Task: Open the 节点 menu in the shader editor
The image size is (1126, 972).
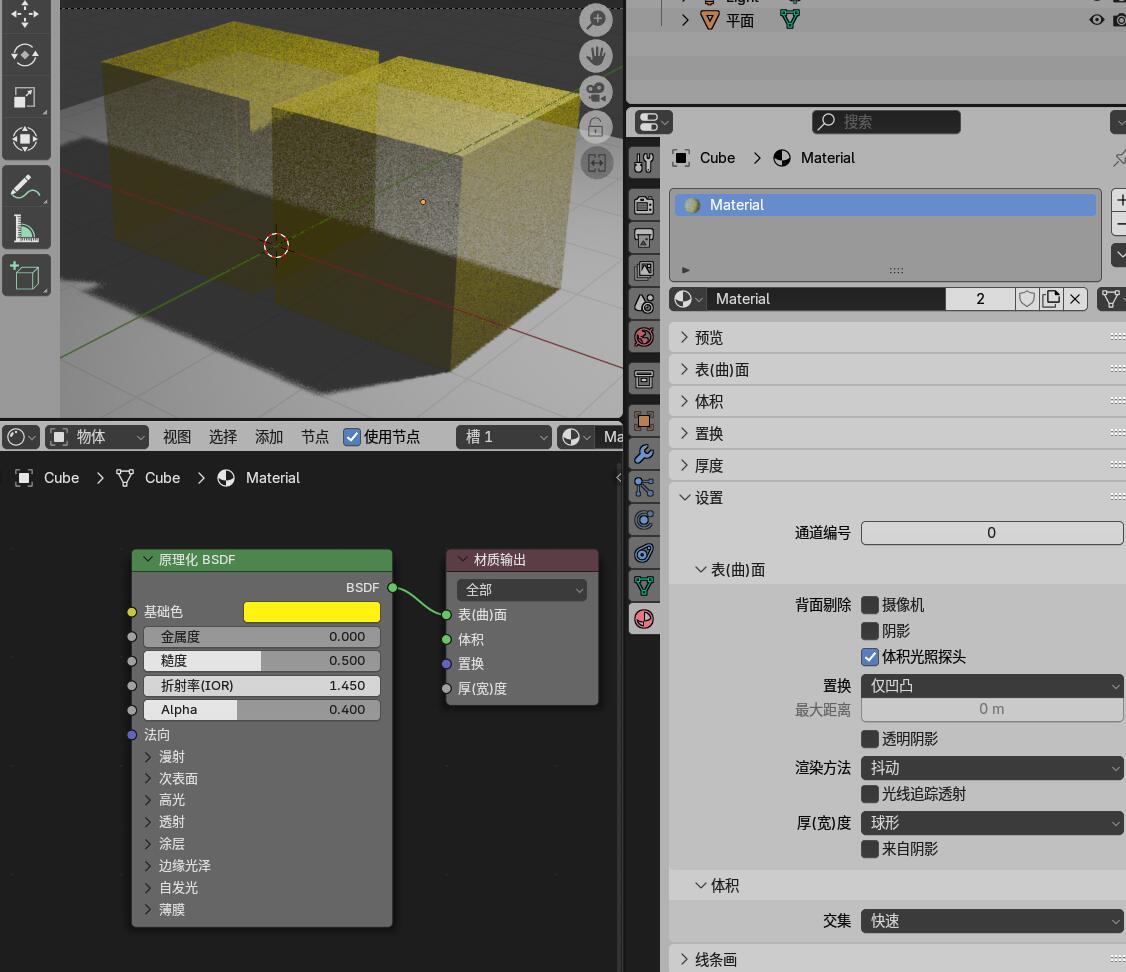Action: (313, 437)
